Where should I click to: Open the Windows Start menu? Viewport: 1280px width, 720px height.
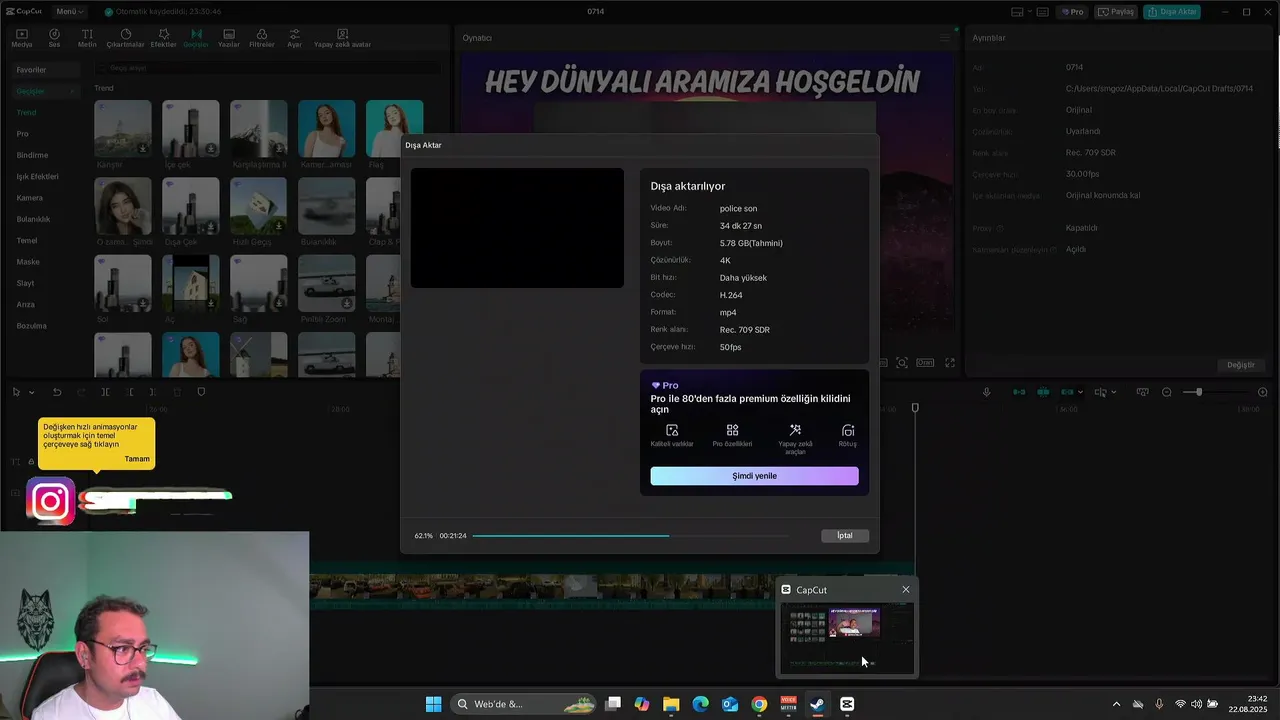433,704
